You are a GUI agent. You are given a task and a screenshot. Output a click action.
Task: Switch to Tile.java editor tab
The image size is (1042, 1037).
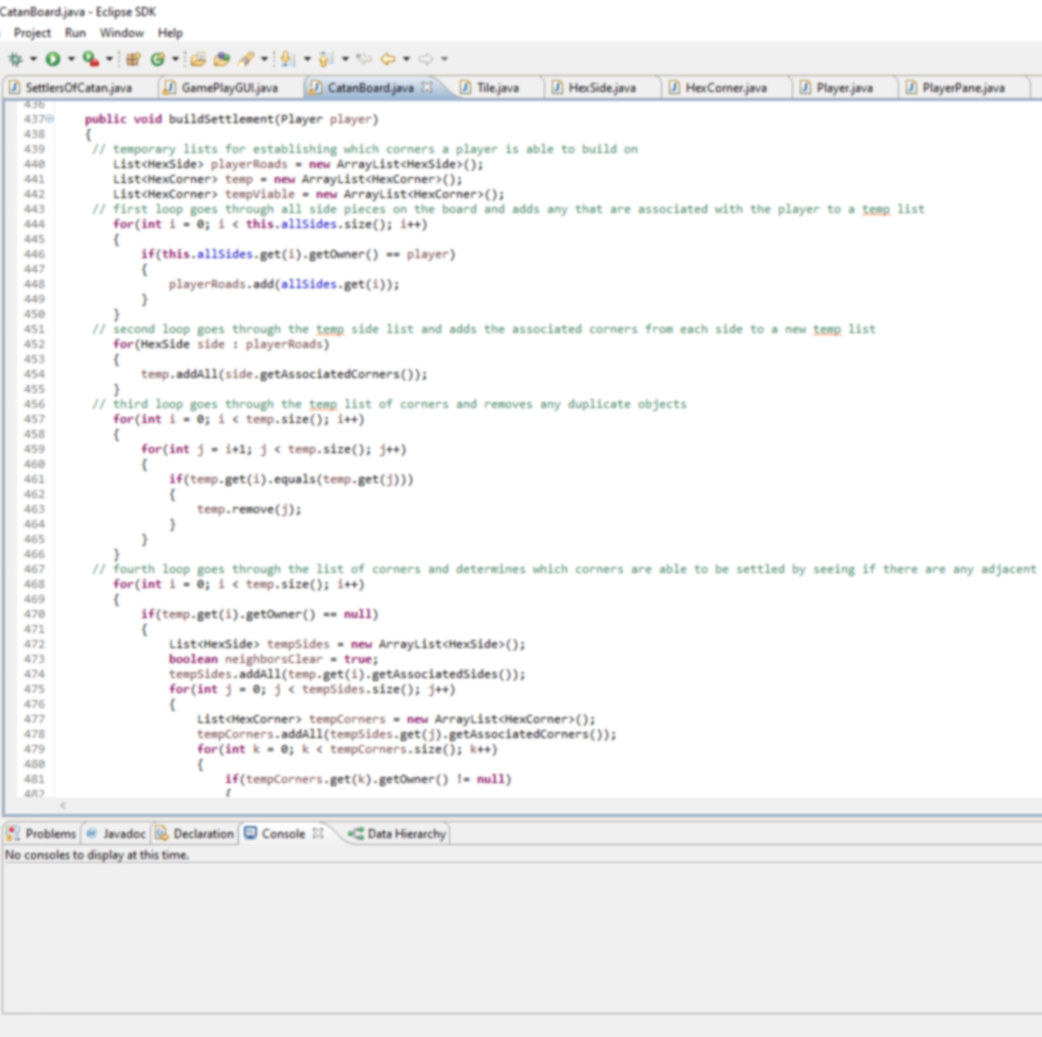tap(498, 88)
